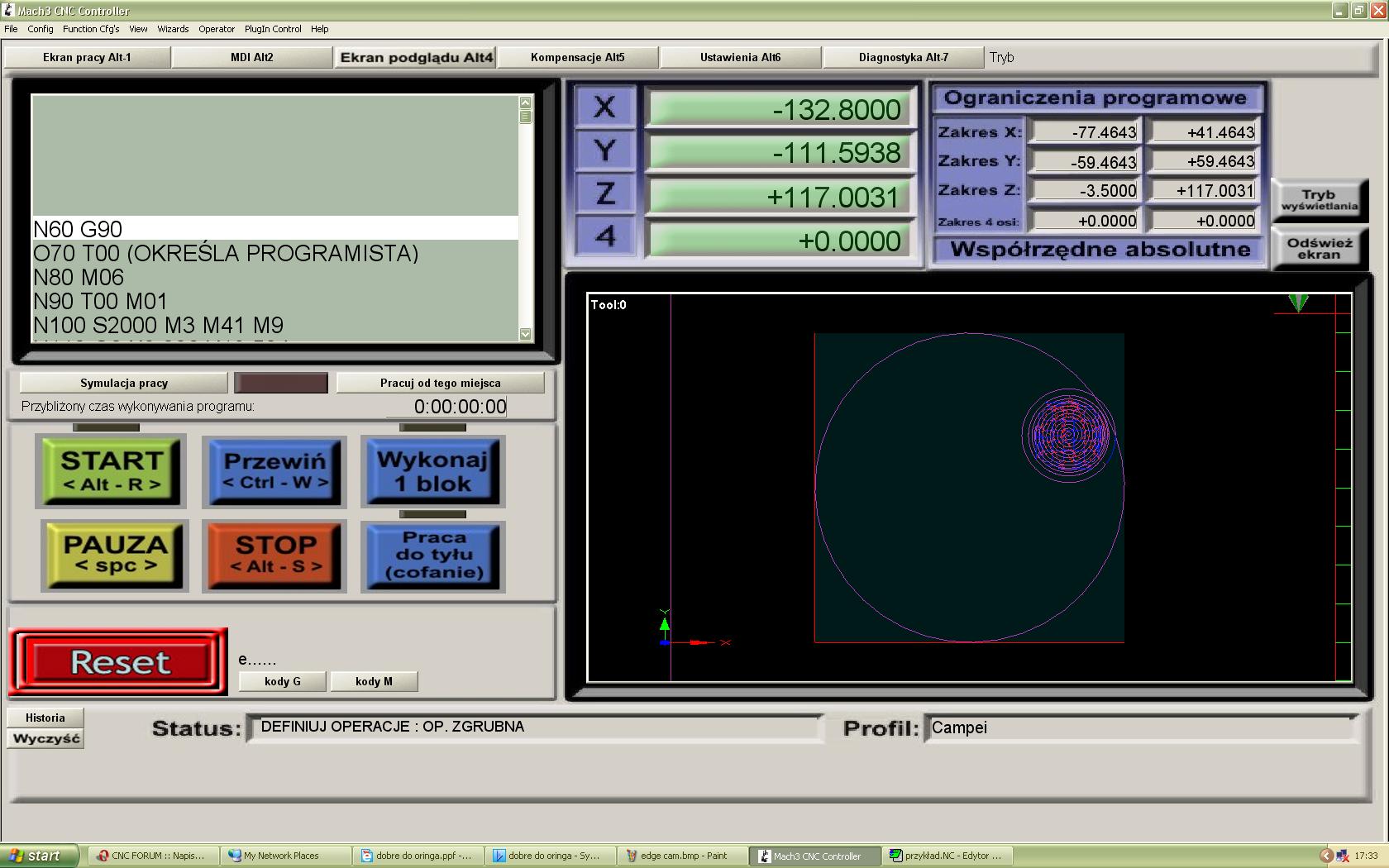Click the green START button
Image resolution: width=1389 pixels, height=868 pixels.
coord(111,471)
